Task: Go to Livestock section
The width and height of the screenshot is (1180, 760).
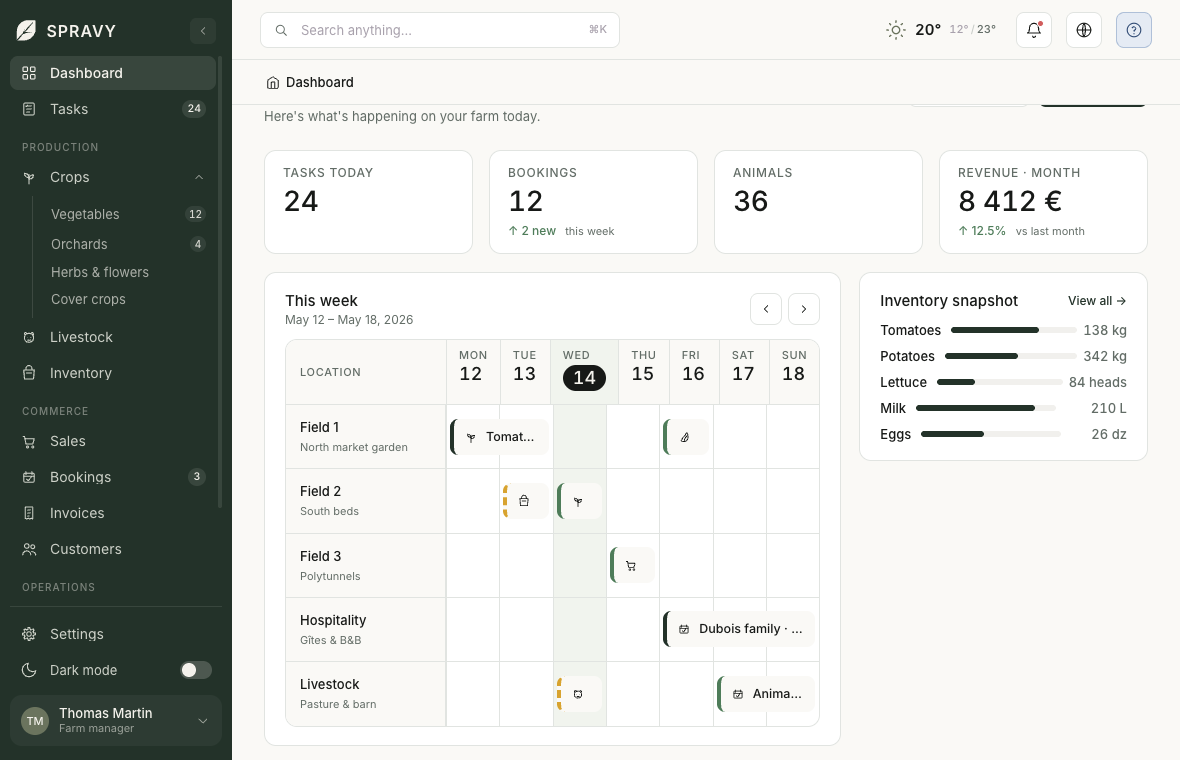Action: point(113,337)
